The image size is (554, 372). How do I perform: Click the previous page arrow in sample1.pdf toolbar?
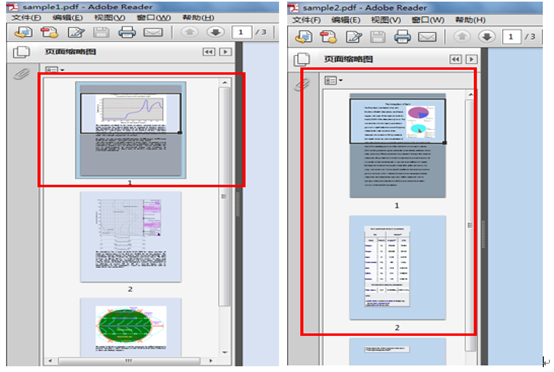pos(190,32)
